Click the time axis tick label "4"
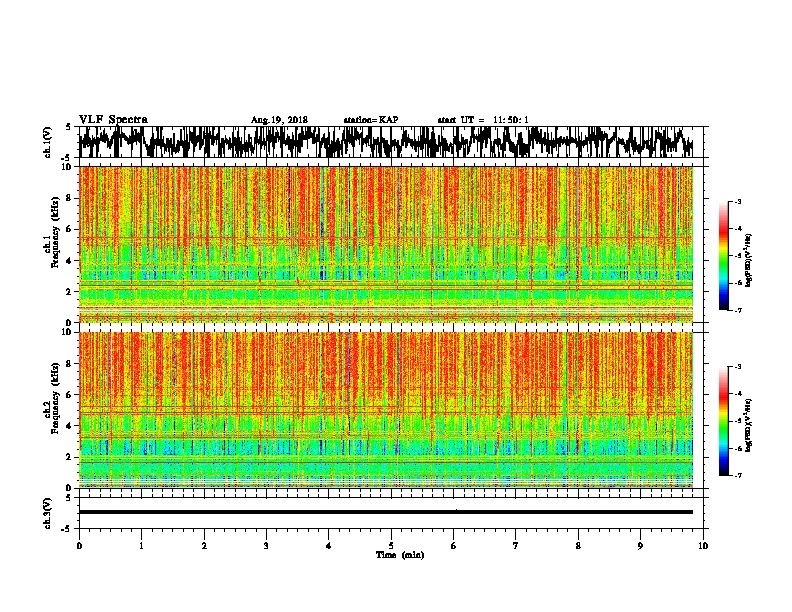 [329, 546]
